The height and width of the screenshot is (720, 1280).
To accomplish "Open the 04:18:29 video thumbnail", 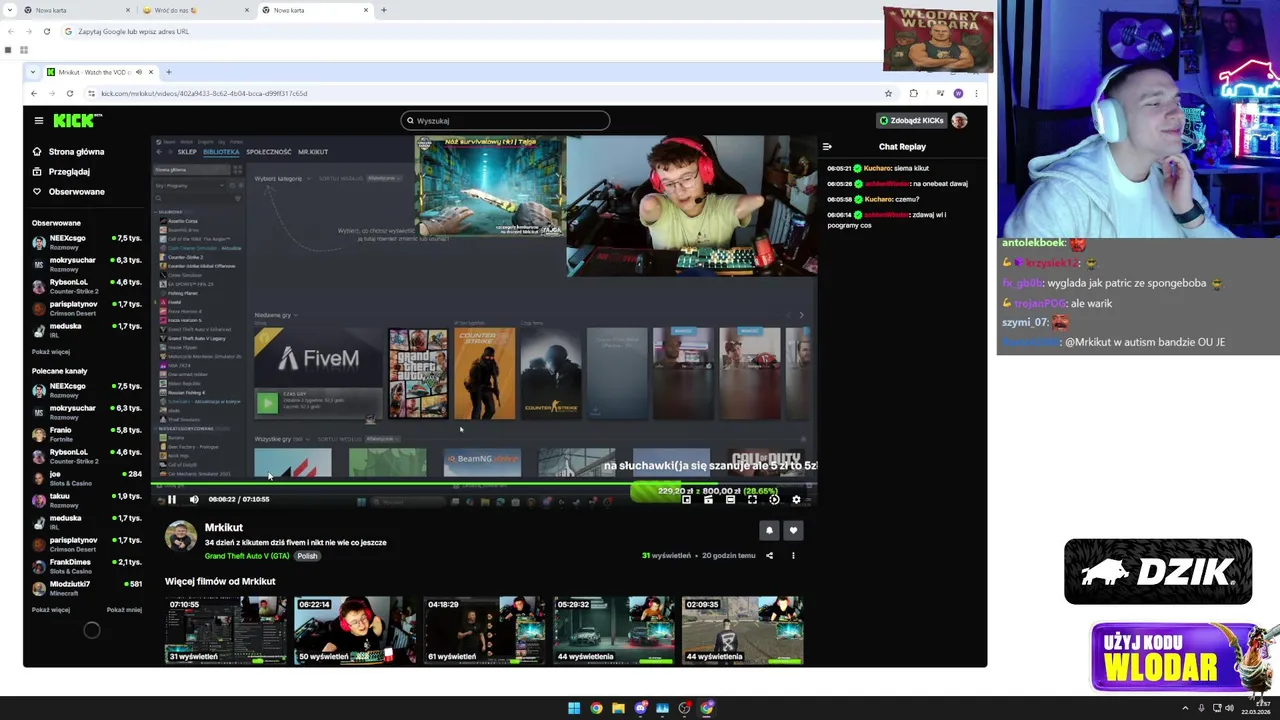I will (x=484, y=631).
